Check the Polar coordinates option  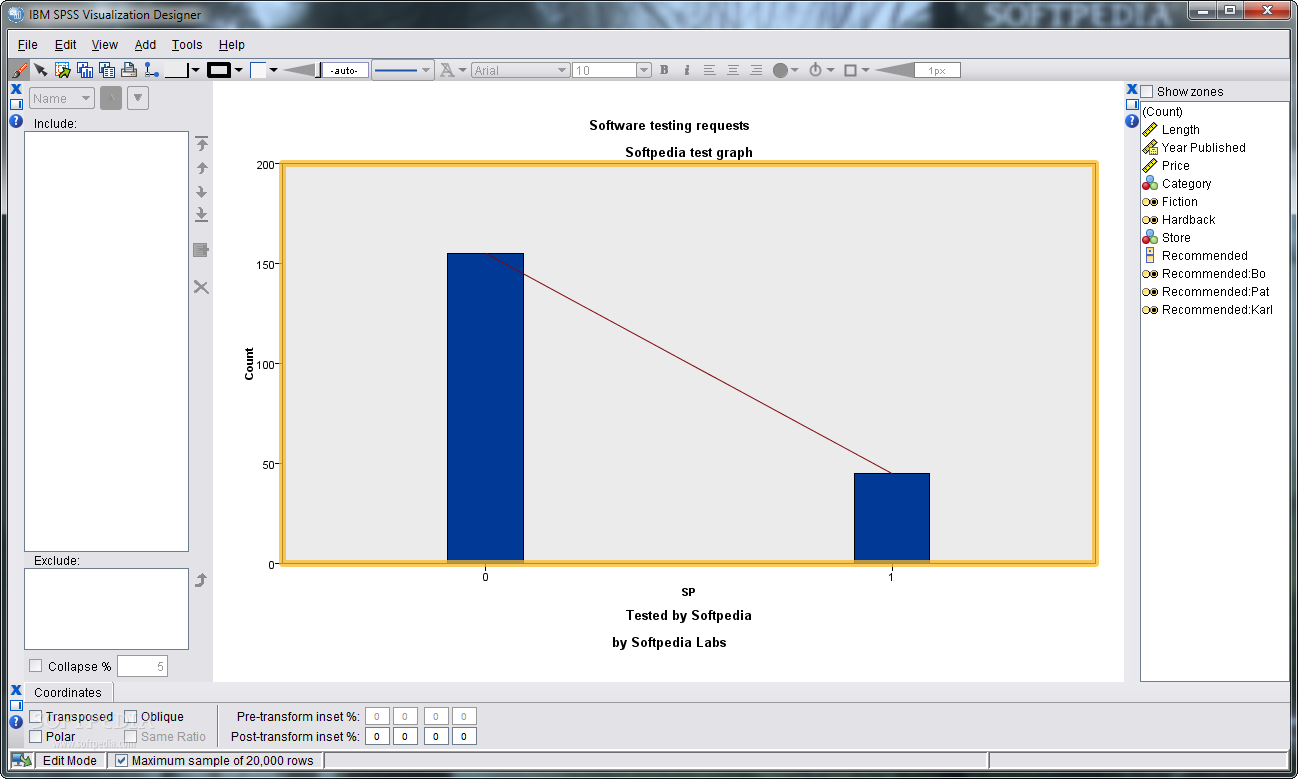click(36, 736)
